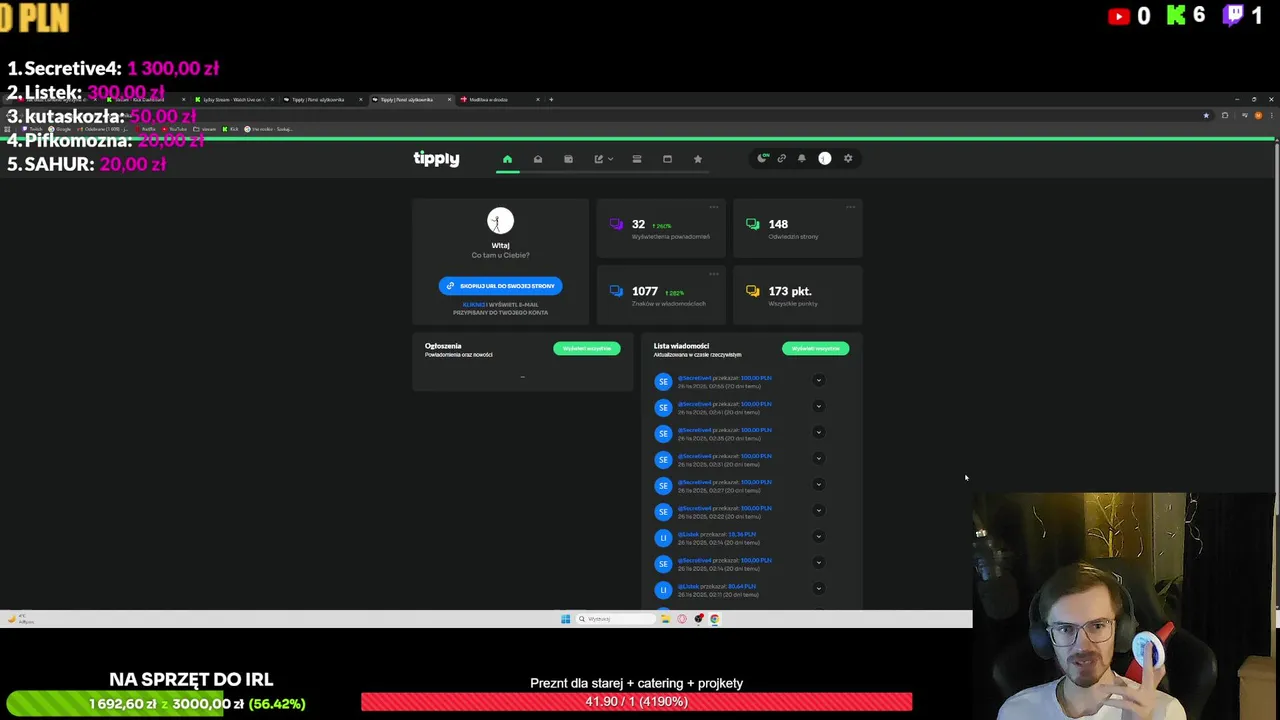The image size is (1280, 720).
Task: Click the purple chat icon beside 32
Action: pyautogui.click(x=616, y=224)
